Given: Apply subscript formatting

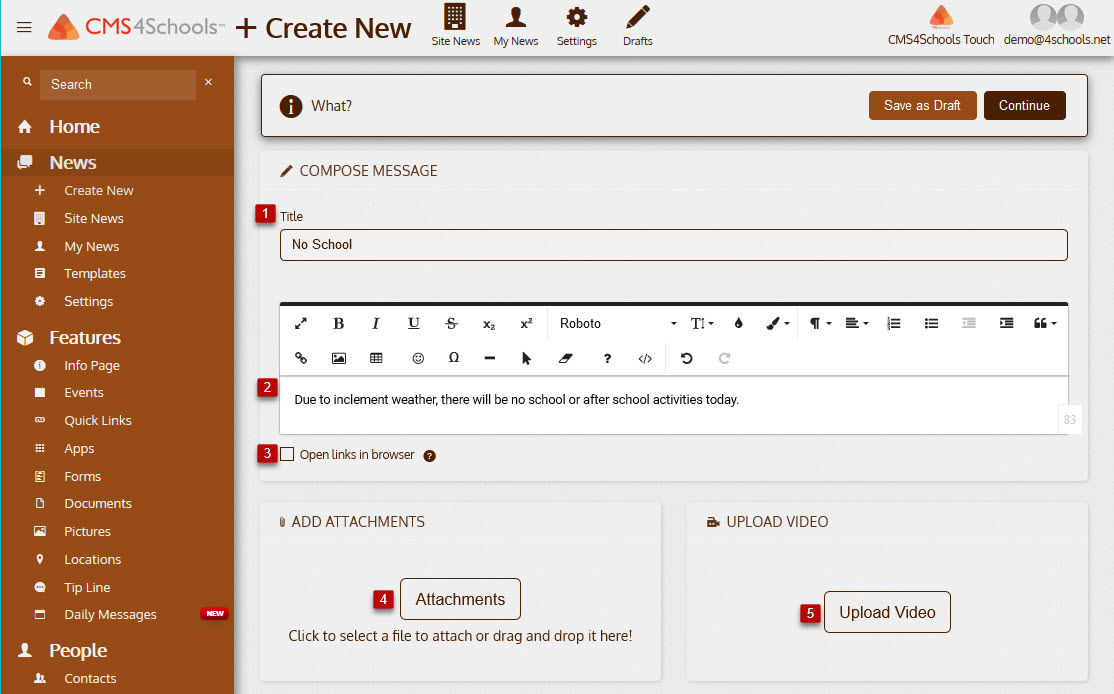Looking at the screenshot, I should (489, 324).
